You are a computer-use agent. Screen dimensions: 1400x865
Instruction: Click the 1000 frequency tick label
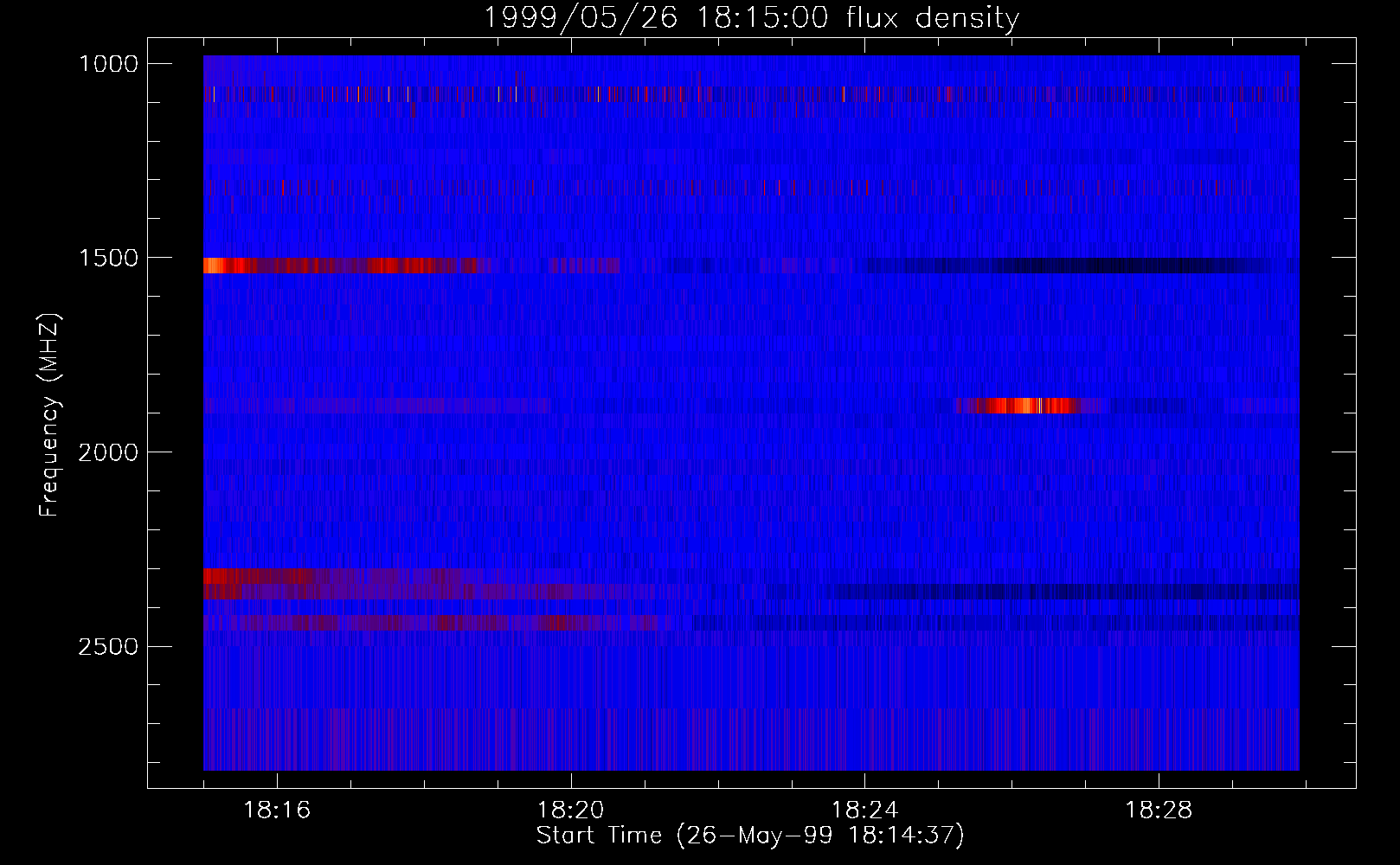[x=108, y=64]
